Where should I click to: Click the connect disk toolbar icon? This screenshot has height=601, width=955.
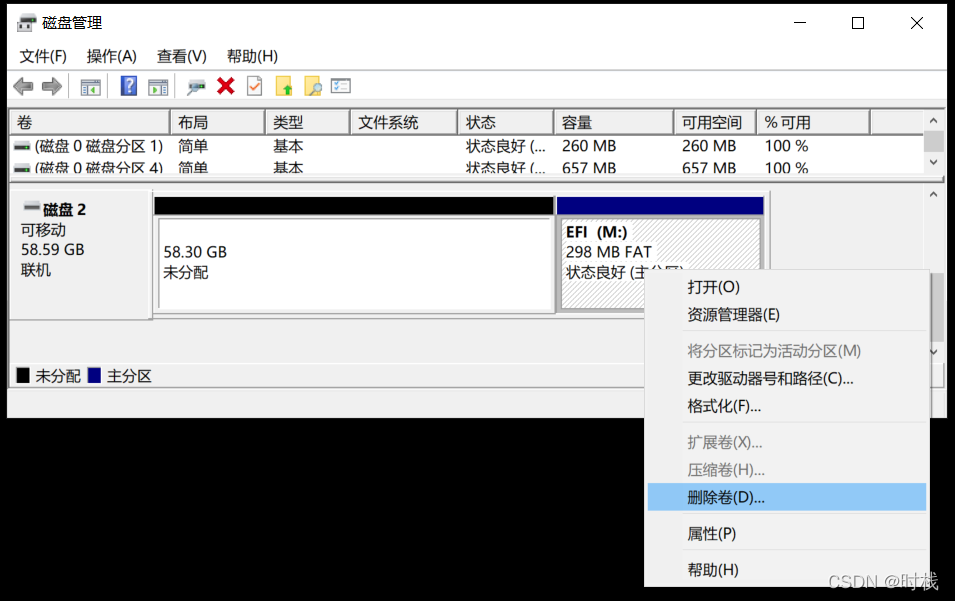pos(196,87)
